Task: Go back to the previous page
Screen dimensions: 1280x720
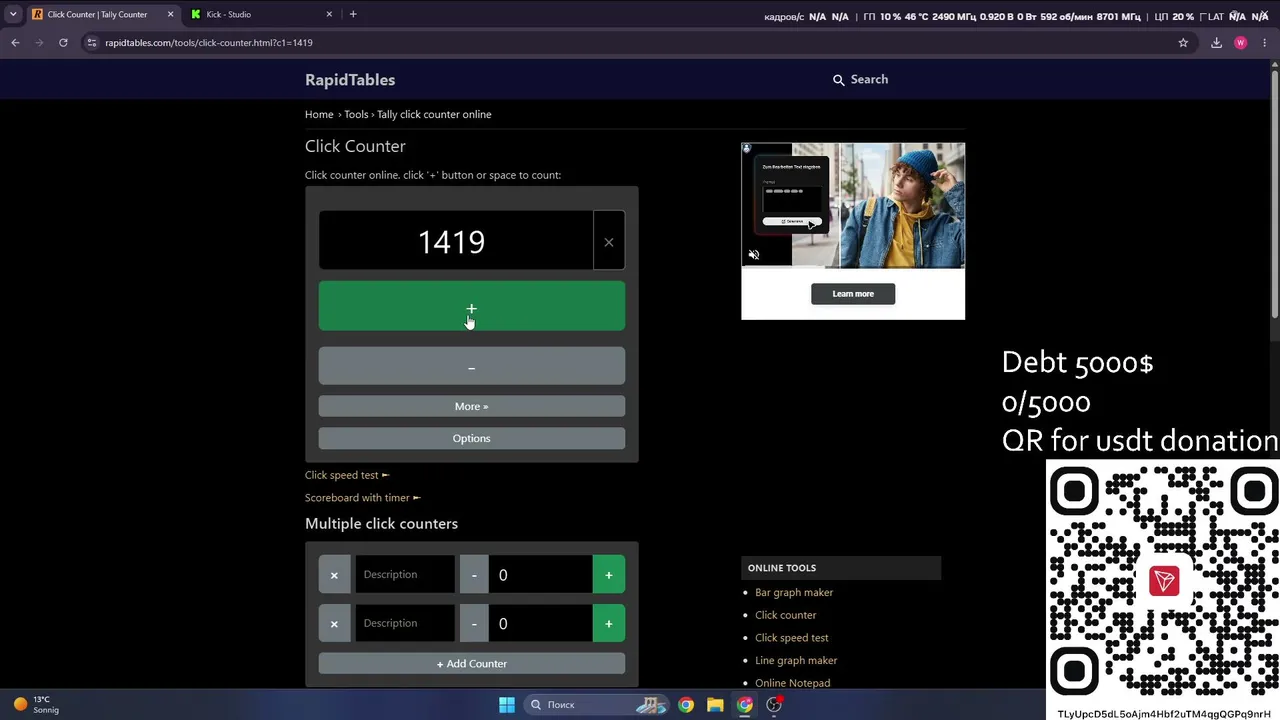Action: tap(15, 43)
